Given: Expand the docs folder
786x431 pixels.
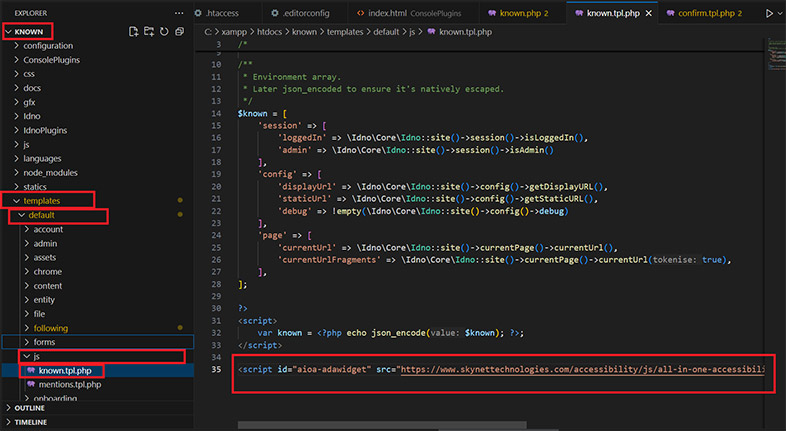Looking at the screenshot, I should (x=32, y=88).
